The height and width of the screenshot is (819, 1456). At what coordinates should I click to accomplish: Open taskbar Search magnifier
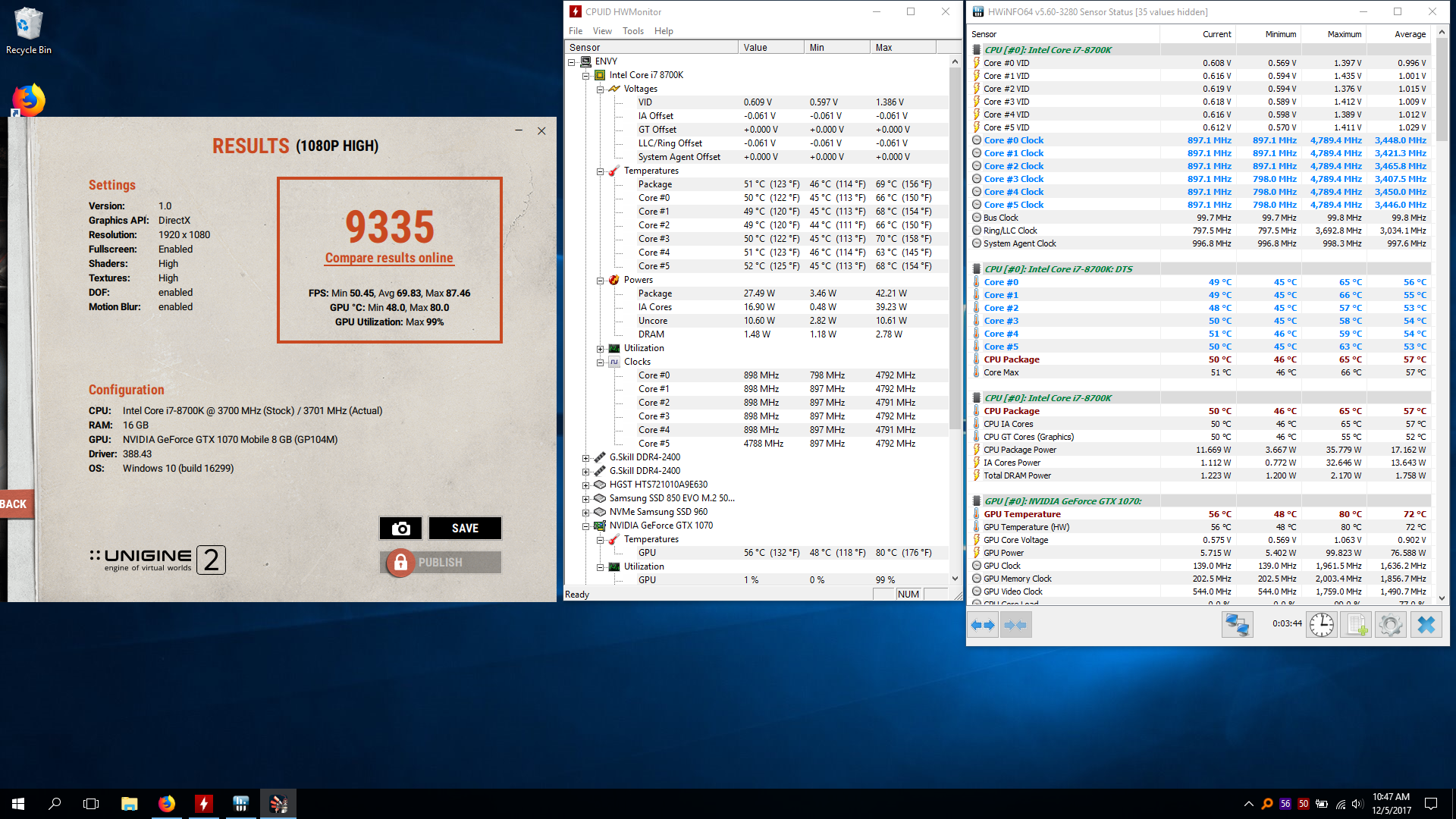pos(55,804)
